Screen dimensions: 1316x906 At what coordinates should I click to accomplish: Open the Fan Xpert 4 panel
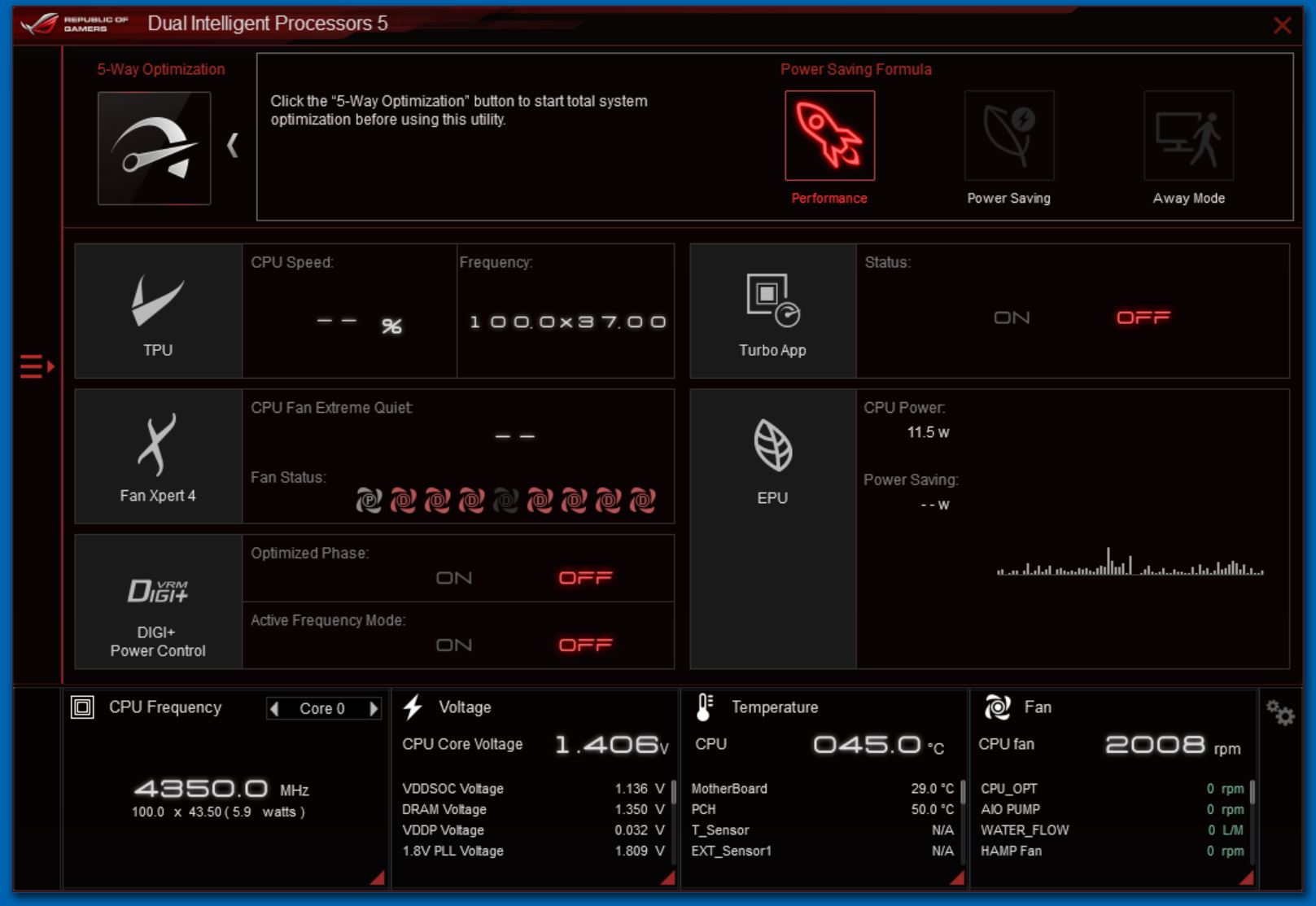158,456
